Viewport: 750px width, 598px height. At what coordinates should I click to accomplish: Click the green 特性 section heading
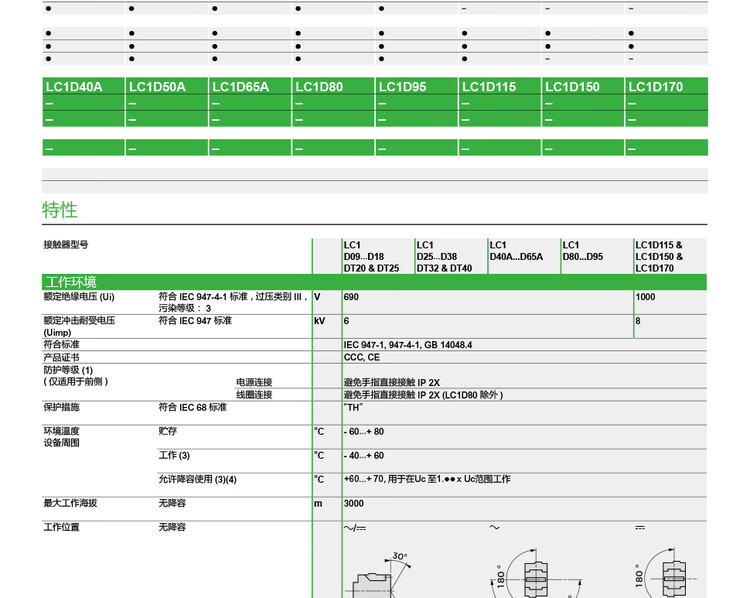coord(60,210)
